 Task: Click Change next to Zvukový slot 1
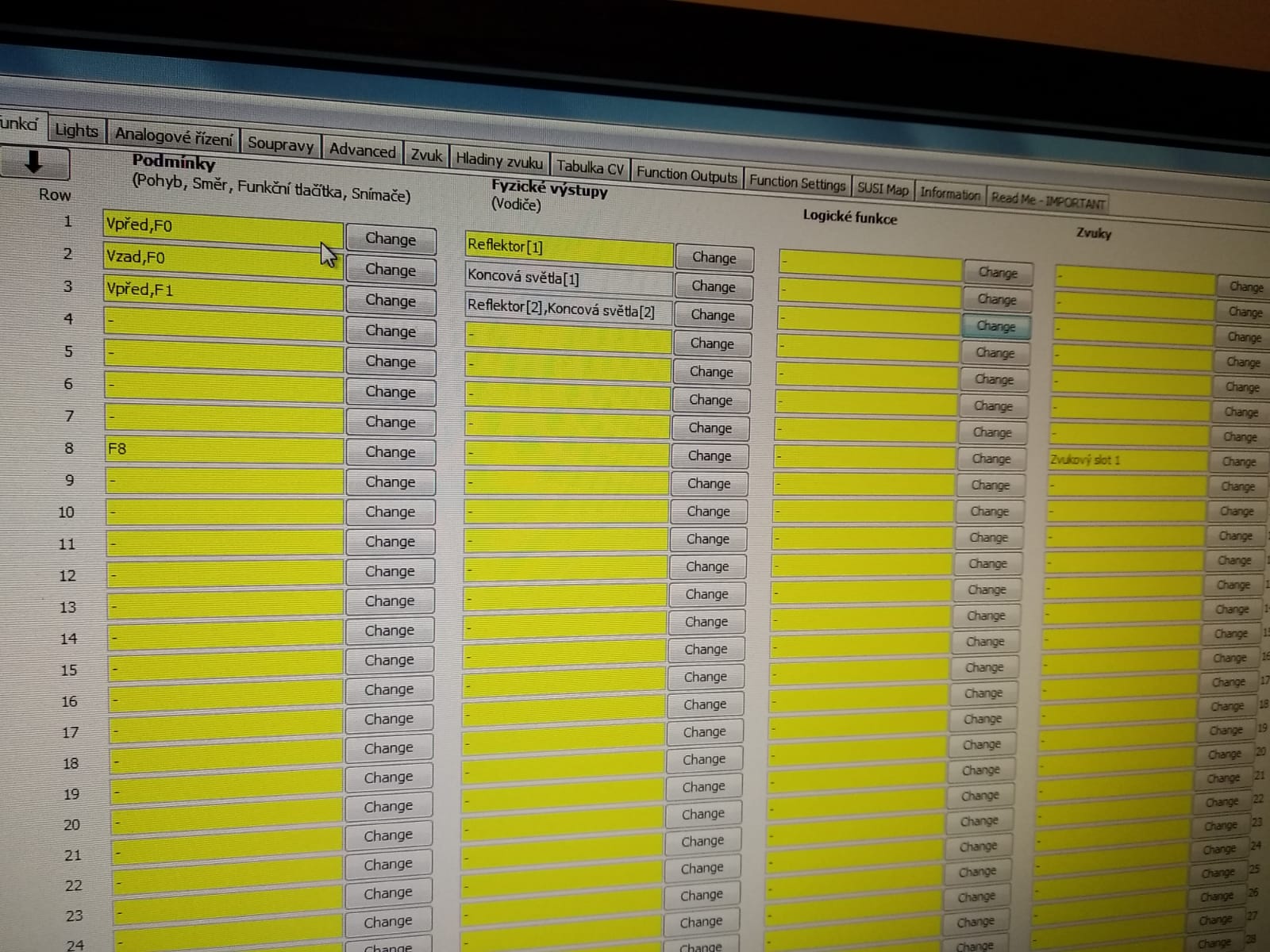point(1238,462)
